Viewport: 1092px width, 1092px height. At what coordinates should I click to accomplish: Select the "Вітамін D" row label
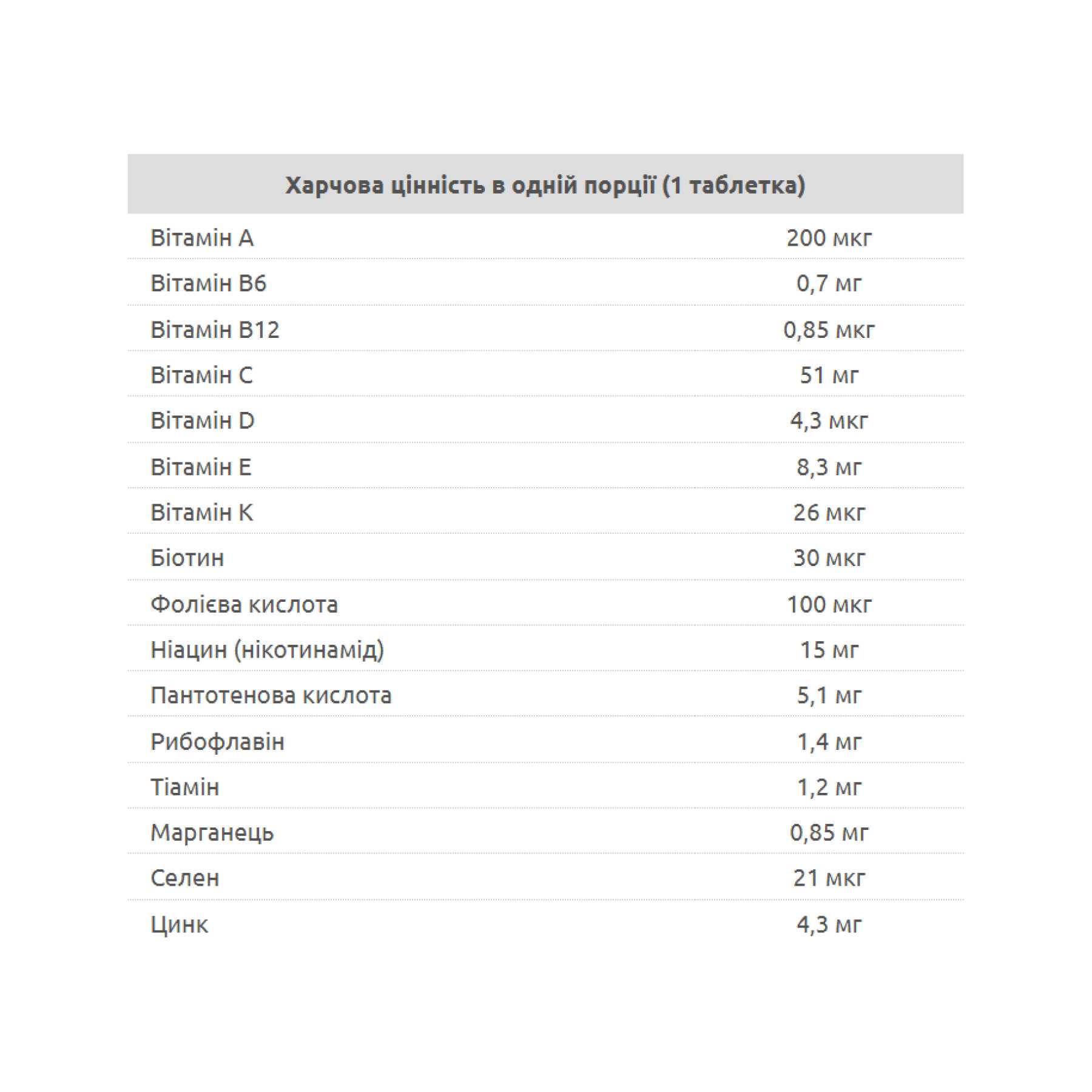202,420
